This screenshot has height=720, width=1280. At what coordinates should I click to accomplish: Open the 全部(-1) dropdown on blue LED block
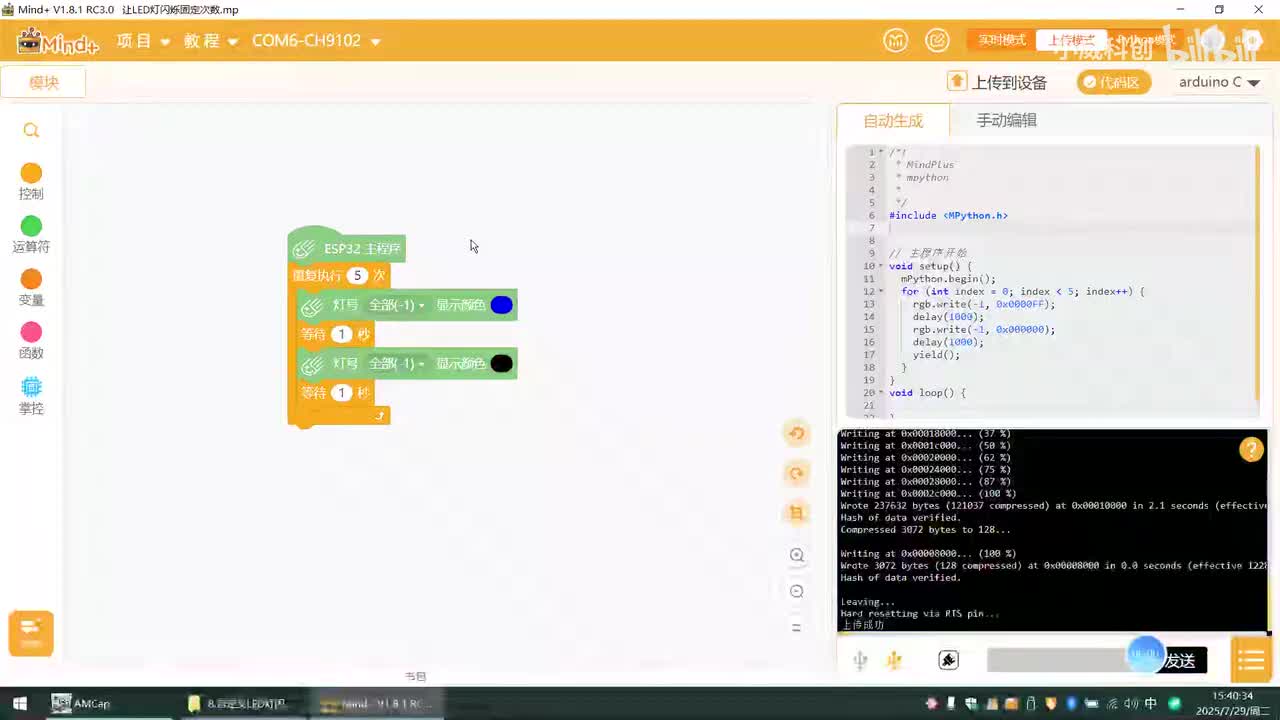point(397,305)
